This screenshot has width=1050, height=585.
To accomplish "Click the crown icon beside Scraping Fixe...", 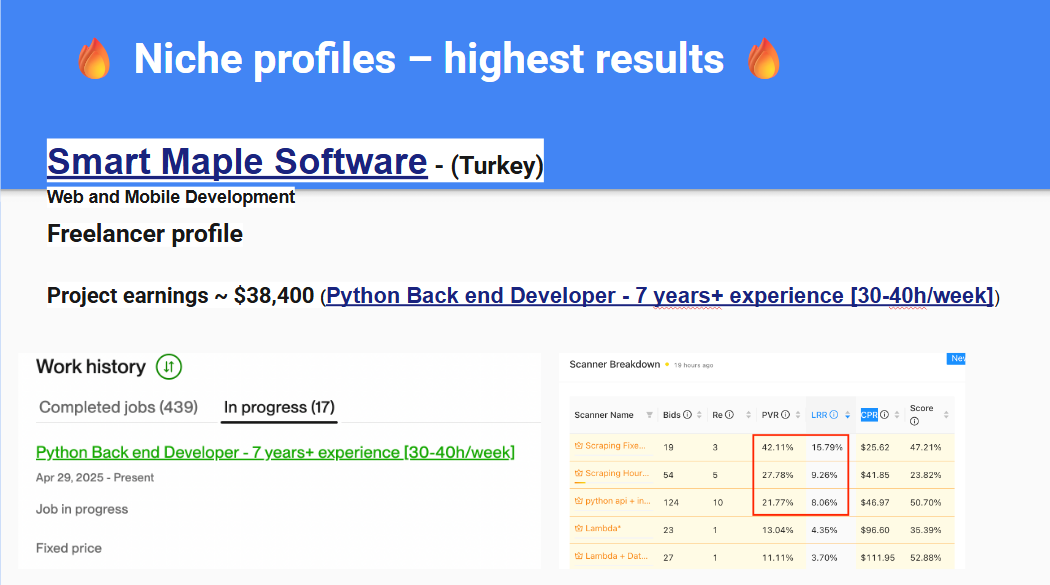I will pos(579,446).
